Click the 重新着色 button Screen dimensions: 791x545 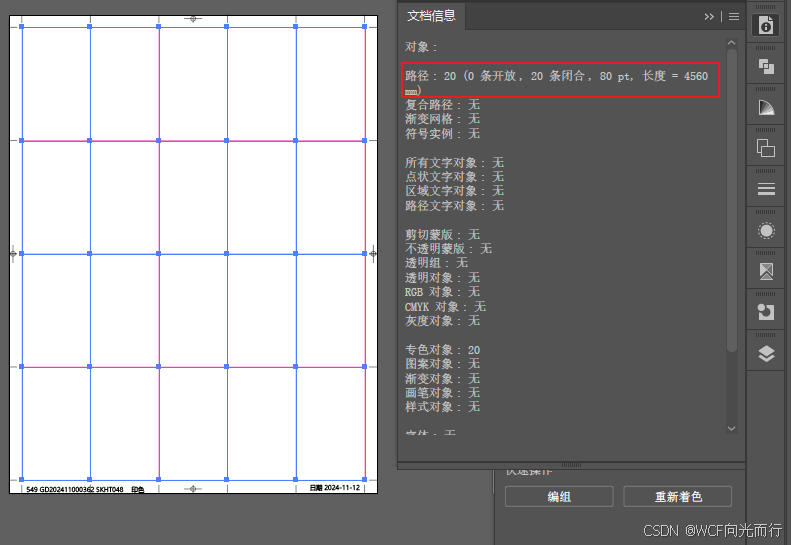tap(677, 497)
